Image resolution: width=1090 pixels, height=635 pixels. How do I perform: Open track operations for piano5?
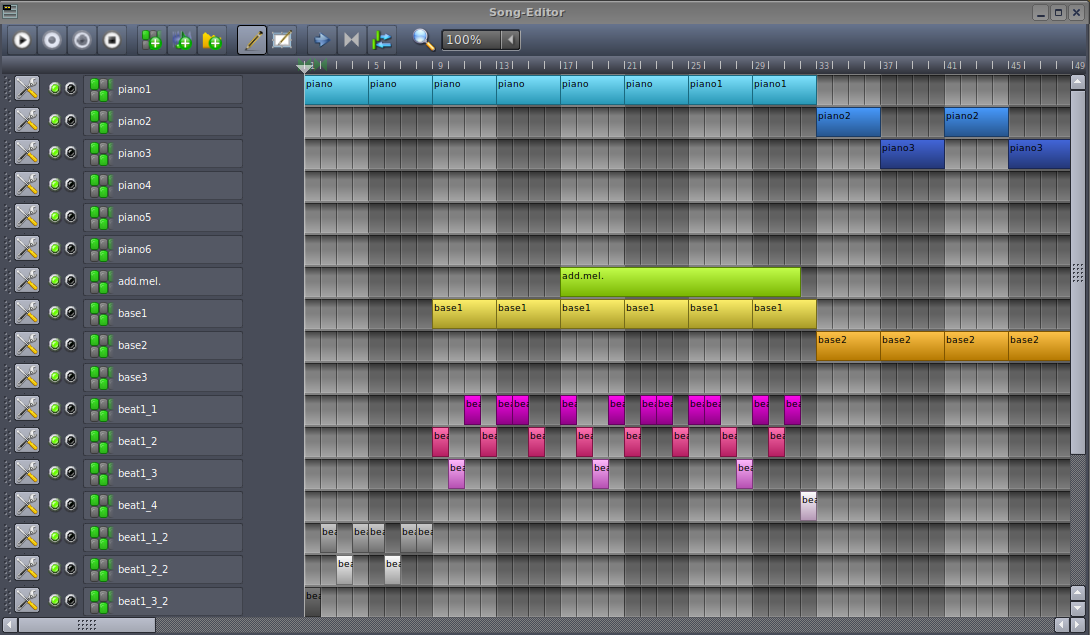27,217
